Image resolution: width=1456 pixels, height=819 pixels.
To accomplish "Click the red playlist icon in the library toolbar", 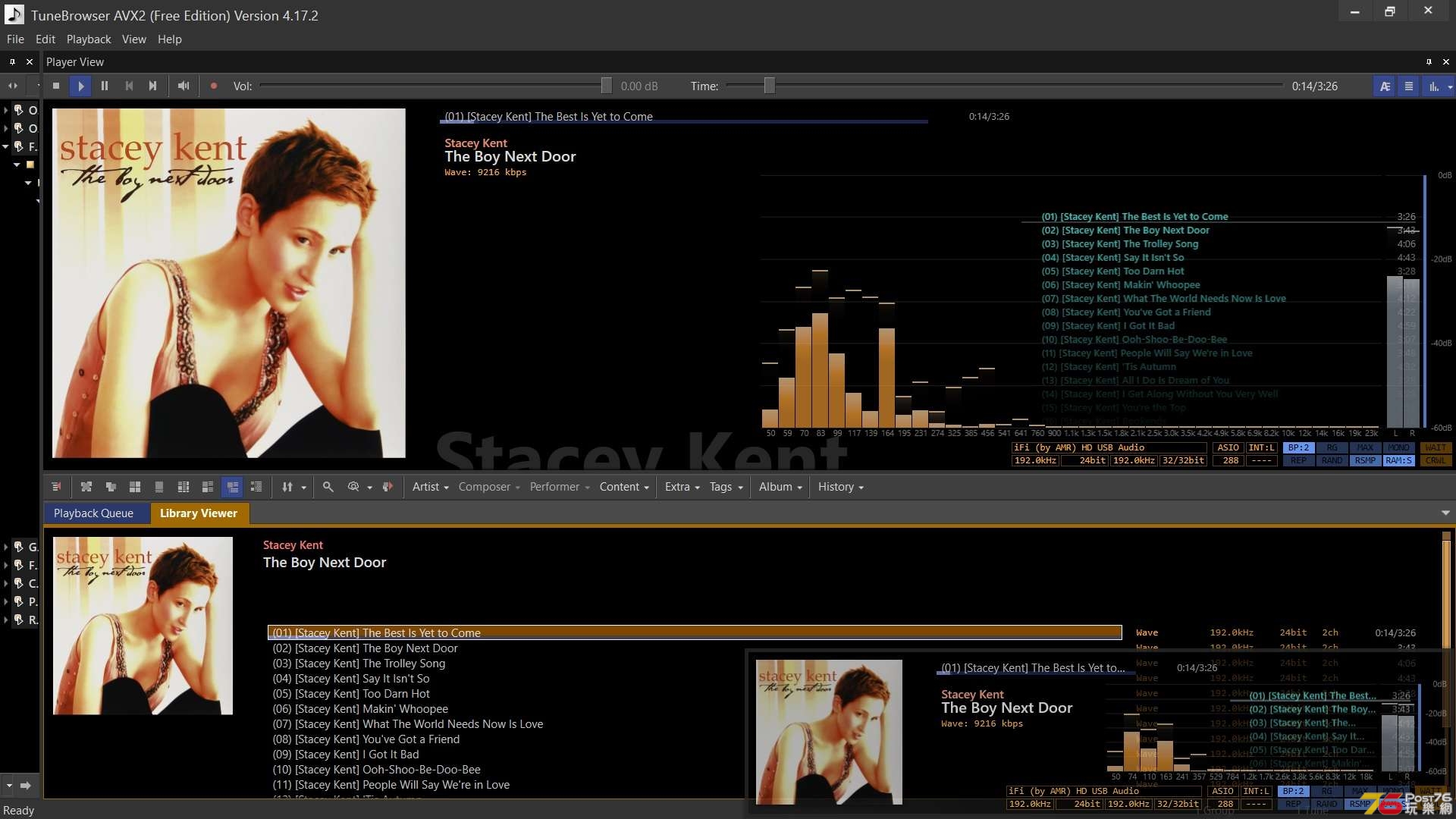I will point(56,487).
